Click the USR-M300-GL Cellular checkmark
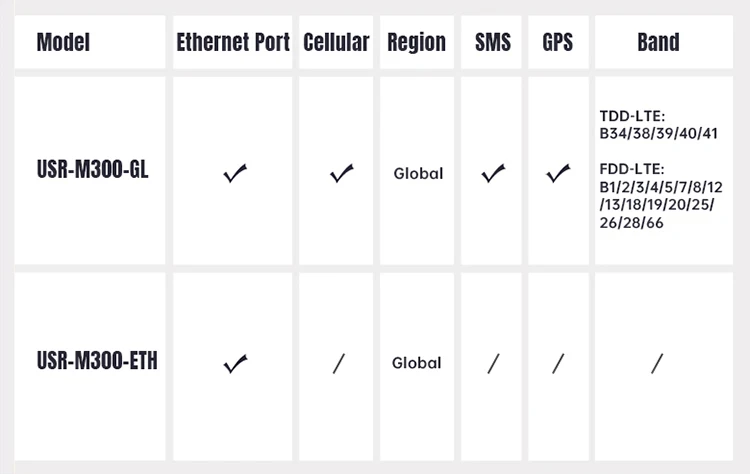Viewport: 750px width, 474px height. [x=342, y=174]
